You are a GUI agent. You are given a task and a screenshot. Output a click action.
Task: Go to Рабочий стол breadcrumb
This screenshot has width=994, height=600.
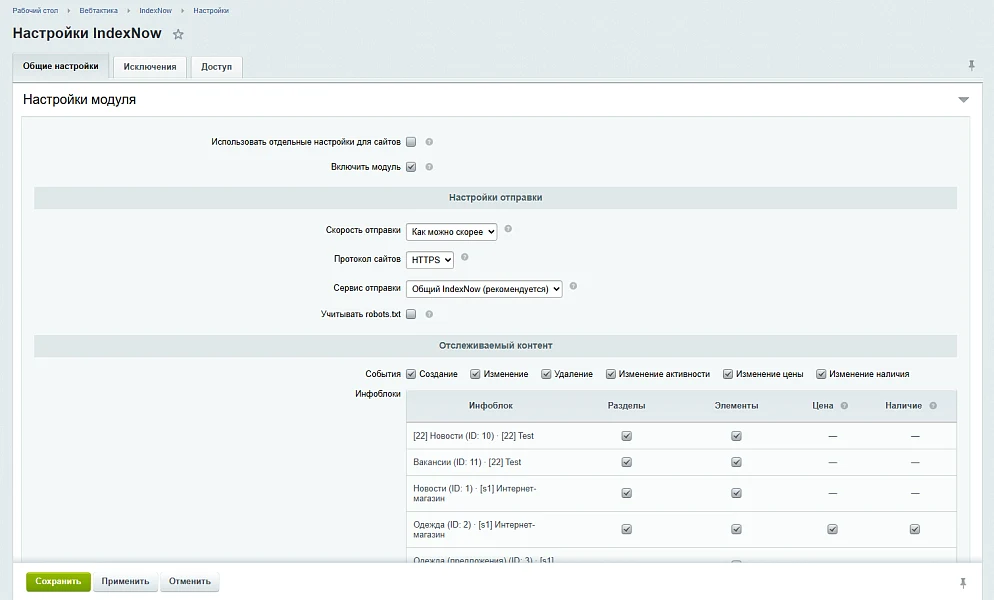[x=36, y=11]
